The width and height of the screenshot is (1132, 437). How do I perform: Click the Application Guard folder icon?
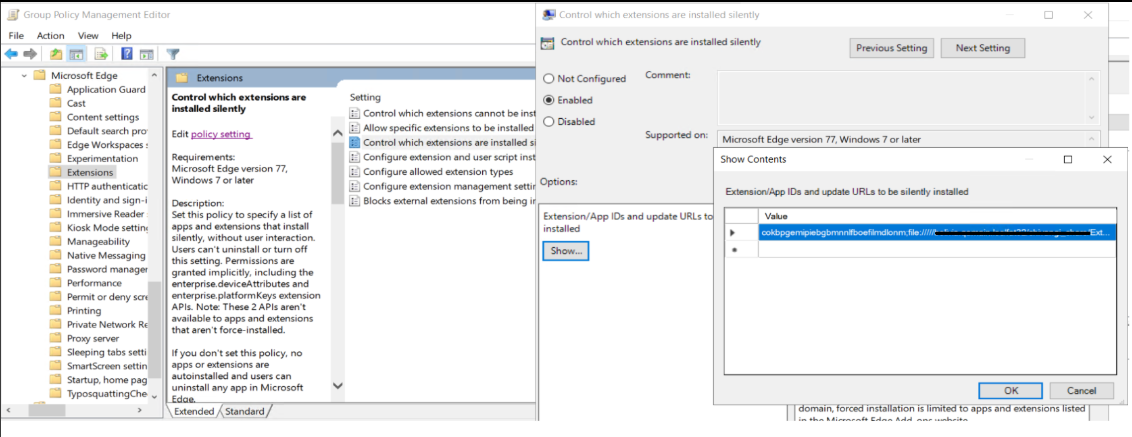55,90
